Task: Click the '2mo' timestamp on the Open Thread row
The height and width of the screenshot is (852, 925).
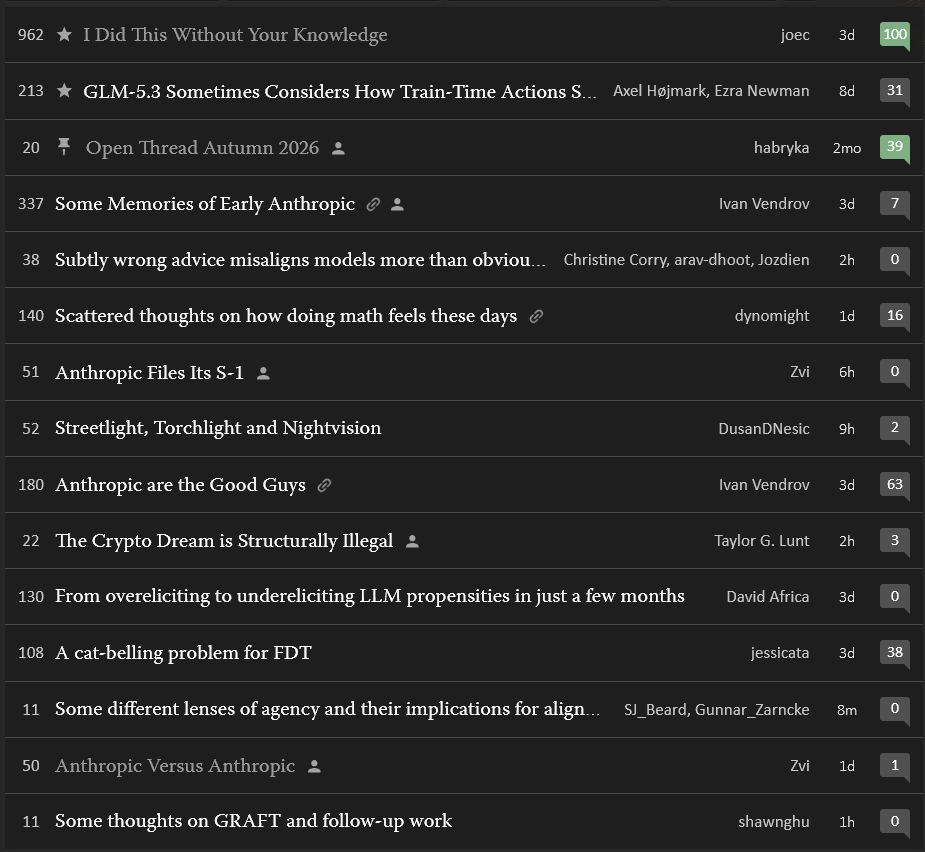Action: [x=847, y=148]
